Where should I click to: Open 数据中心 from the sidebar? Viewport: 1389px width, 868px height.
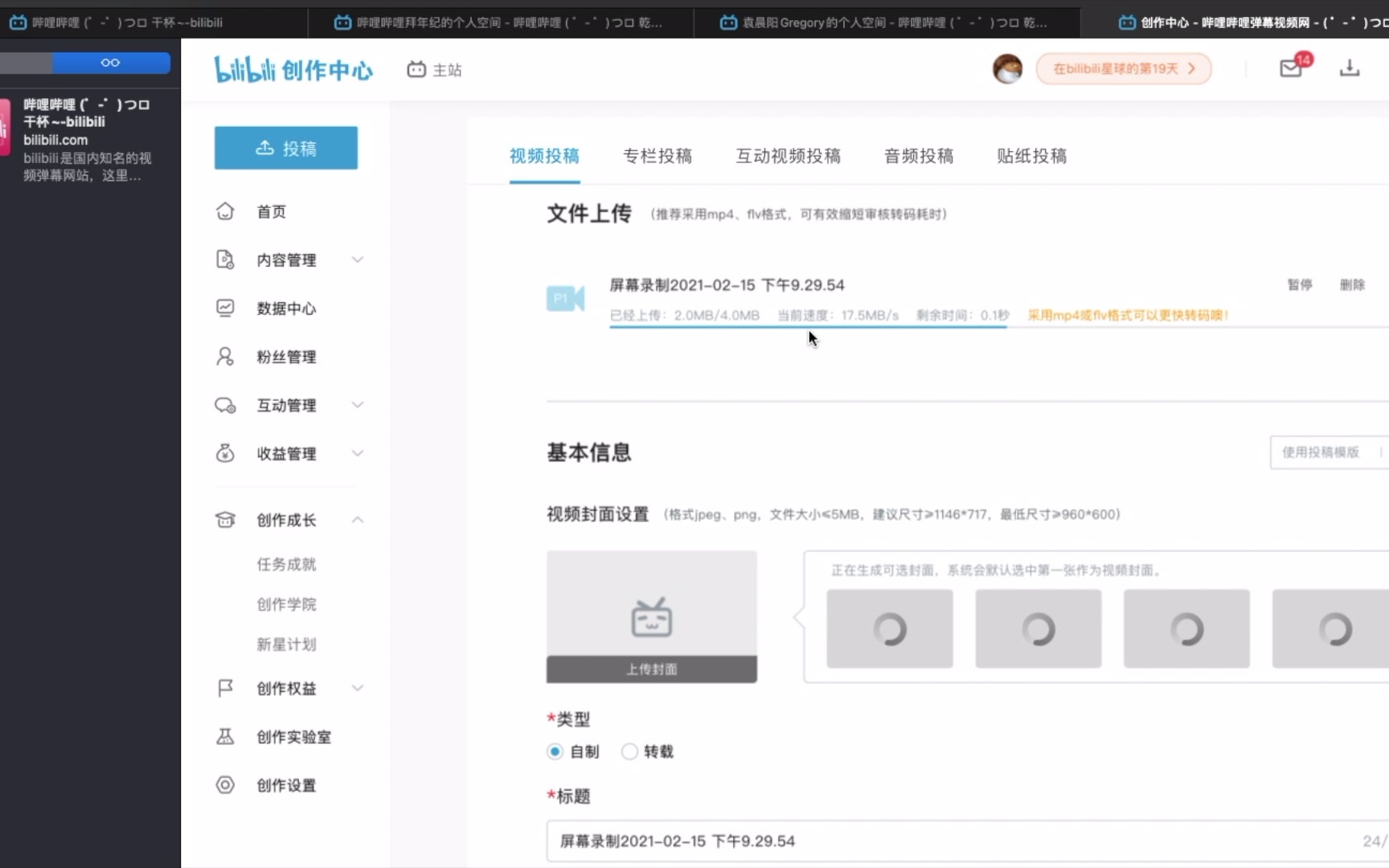pyautogui.click(x=285, y=308)
